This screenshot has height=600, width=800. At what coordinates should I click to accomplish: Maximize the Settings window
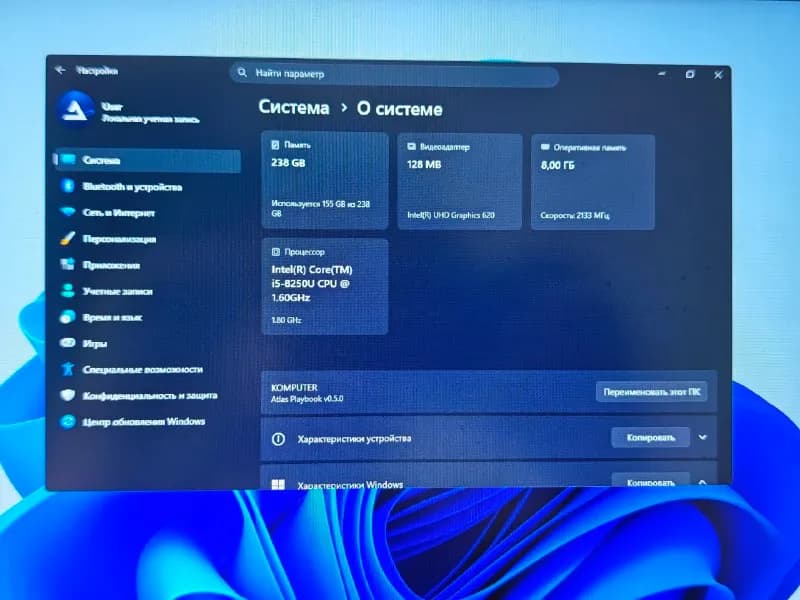pyautogui.click(x=690, y=74)
